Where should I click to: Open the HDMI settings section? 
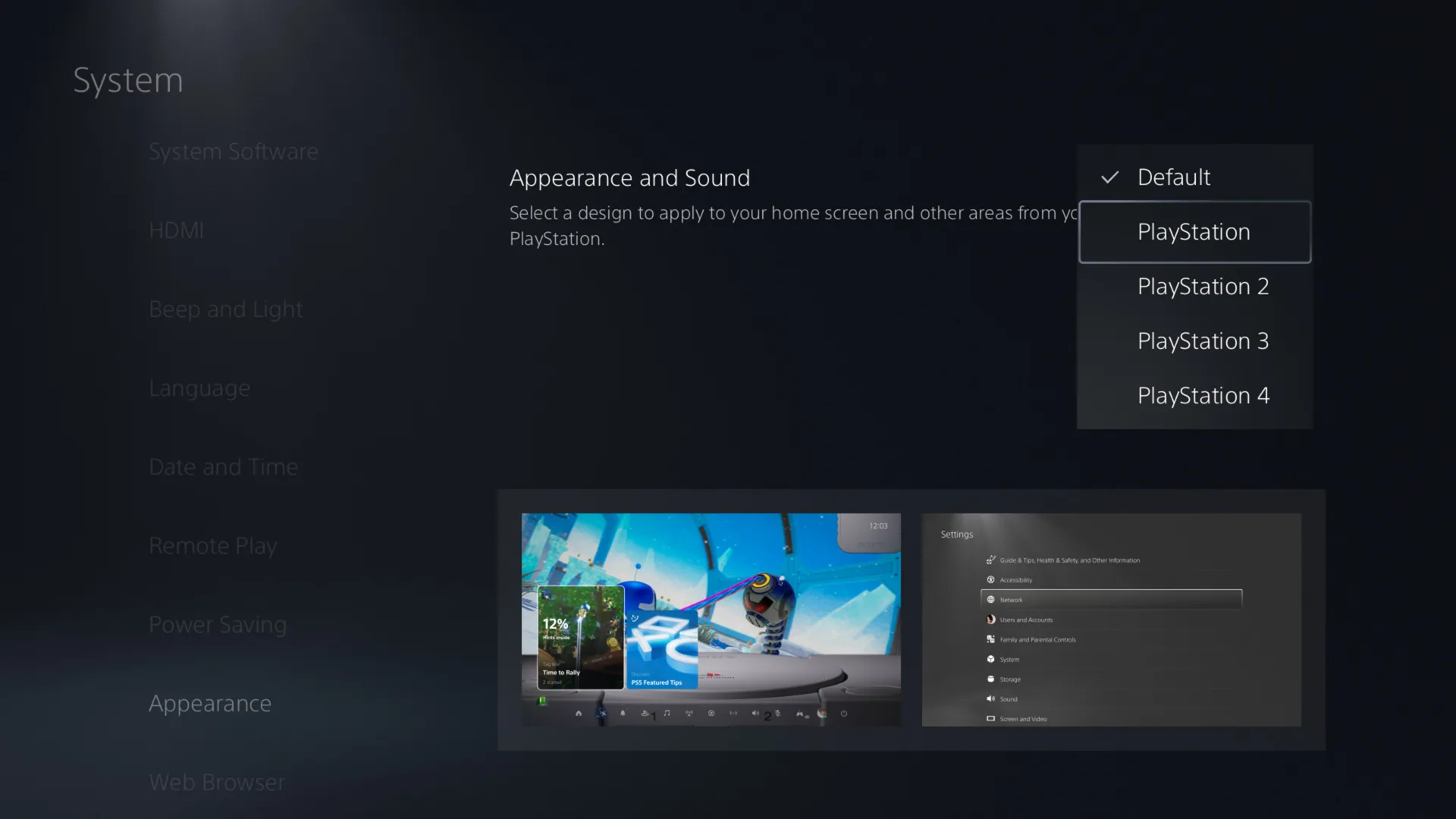click(x=177, y=231)
